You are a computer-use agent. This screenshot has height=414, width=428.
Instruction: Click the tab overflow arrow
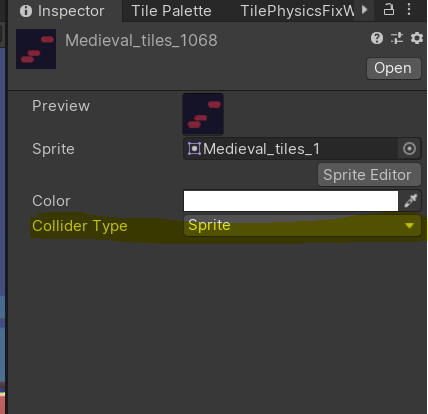[x=364, y=10]
